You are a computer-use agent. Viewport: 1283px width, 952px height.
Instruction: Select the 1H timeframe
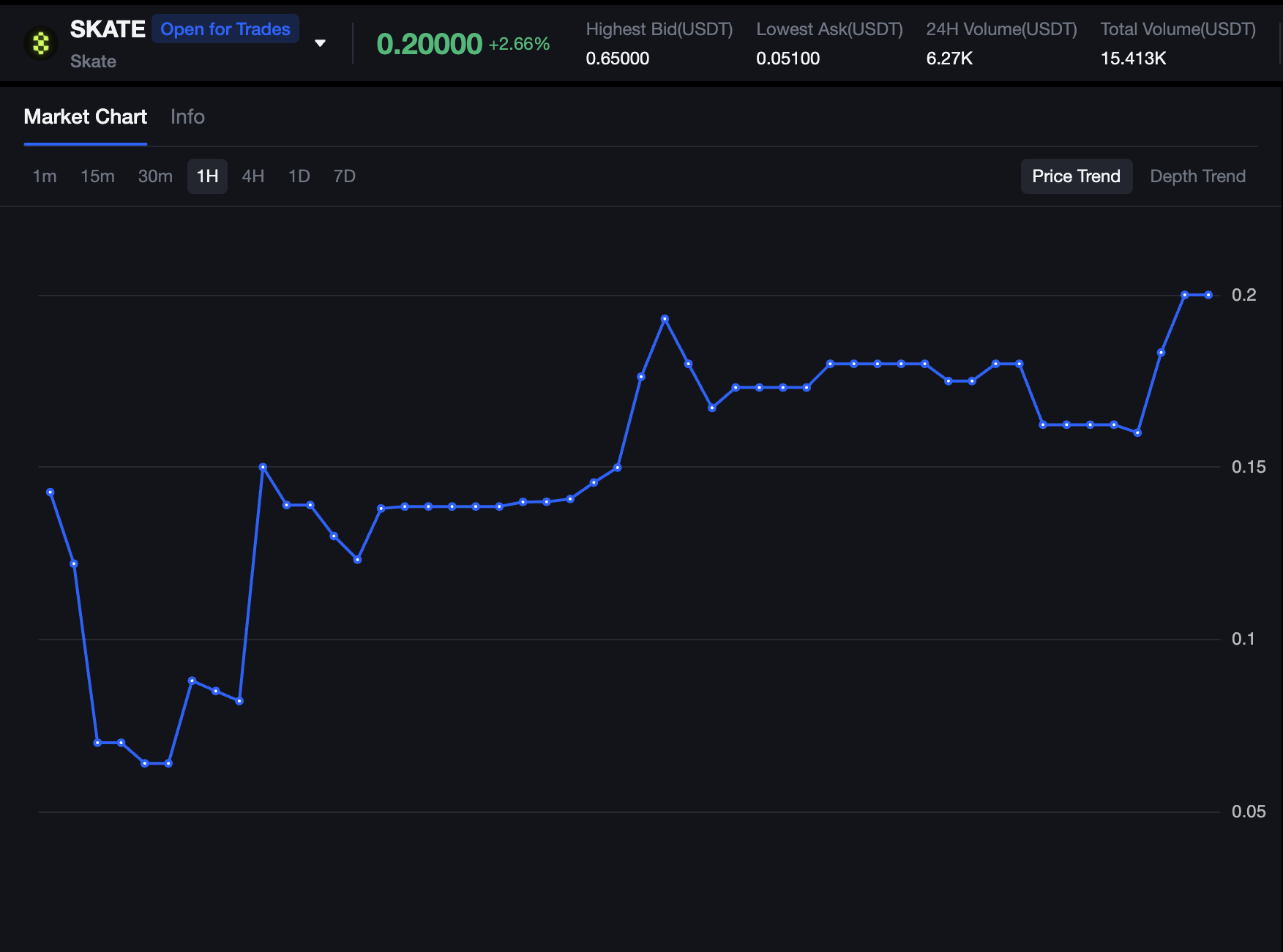tap(207, 176)
